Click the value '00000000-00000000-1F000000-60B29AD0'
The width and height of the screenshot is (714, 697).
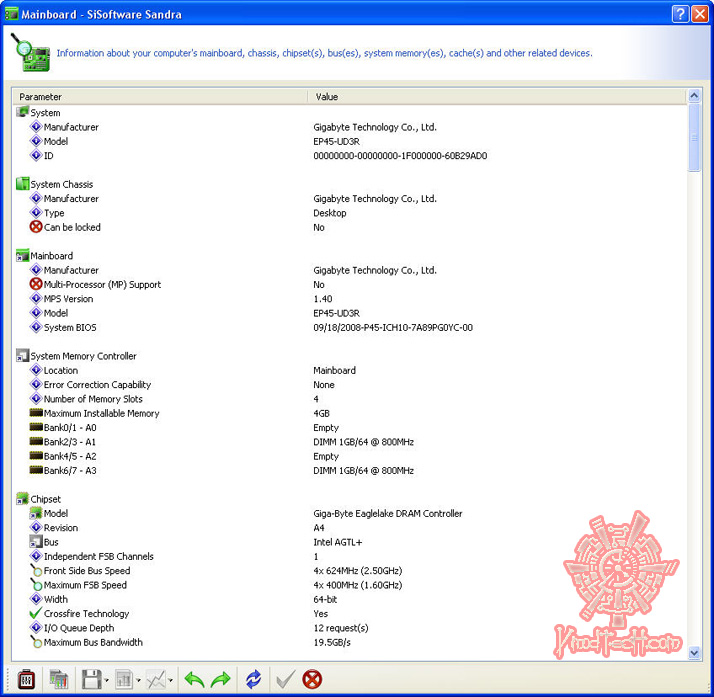400,155
